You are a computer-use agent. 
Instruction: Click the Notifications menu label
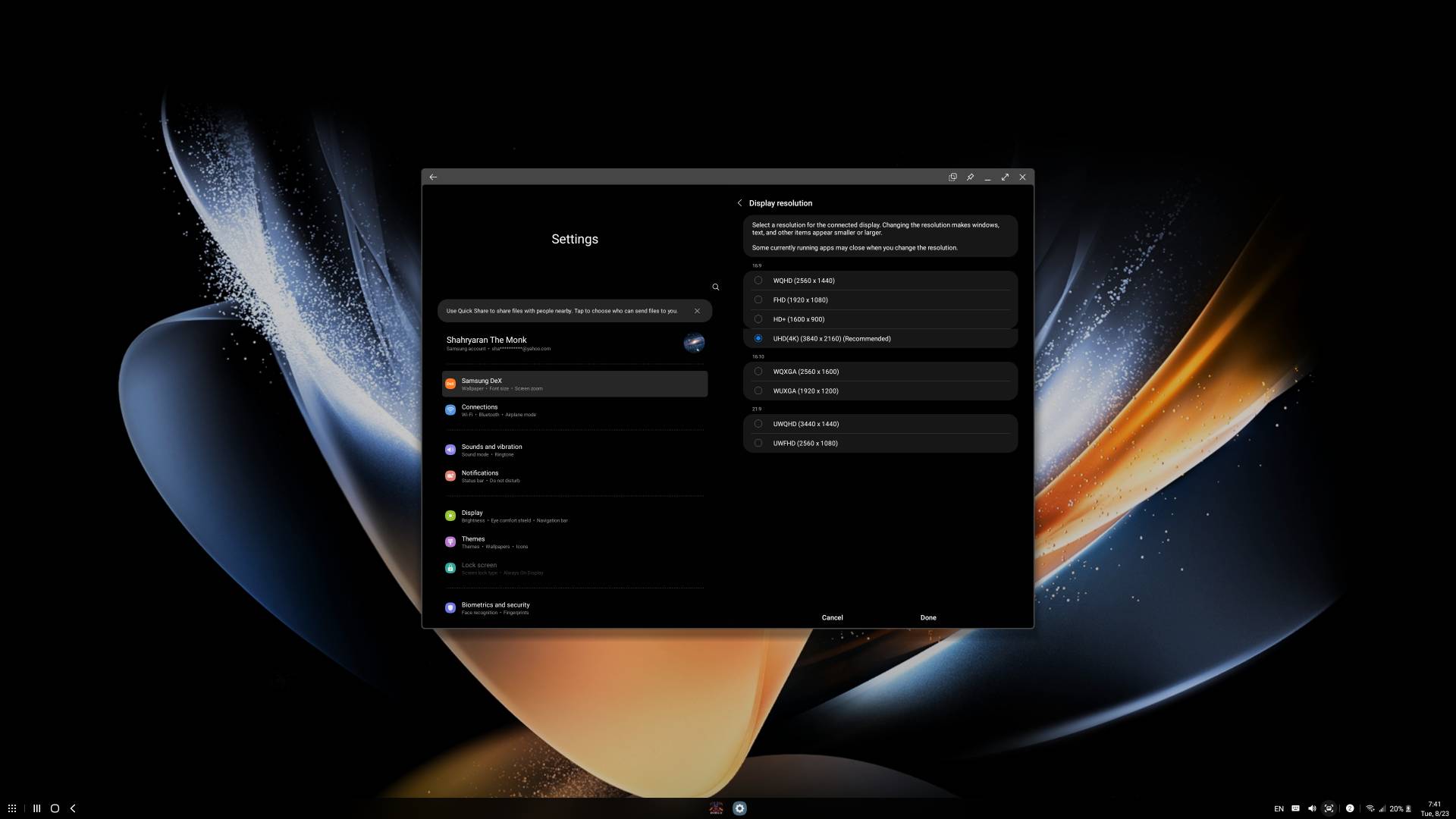480,473
